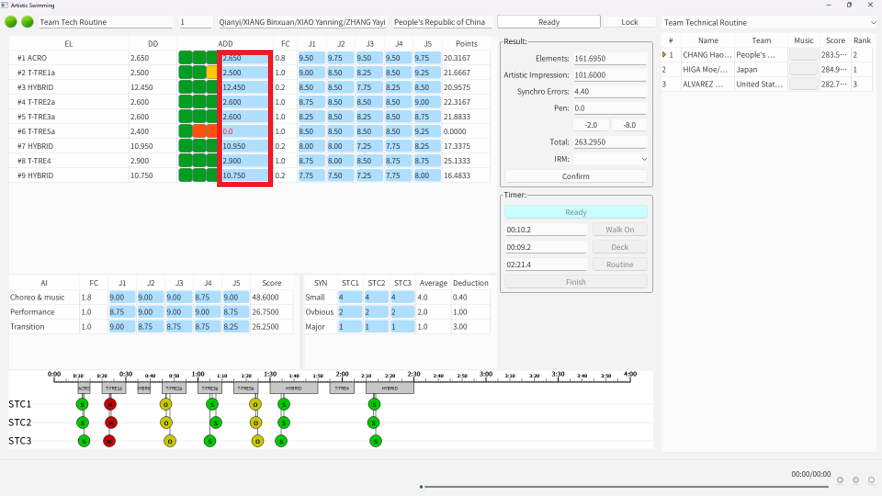
Task: Click J1 score 9.50 for #1 ACRO
Action: [x=312, y=58]
